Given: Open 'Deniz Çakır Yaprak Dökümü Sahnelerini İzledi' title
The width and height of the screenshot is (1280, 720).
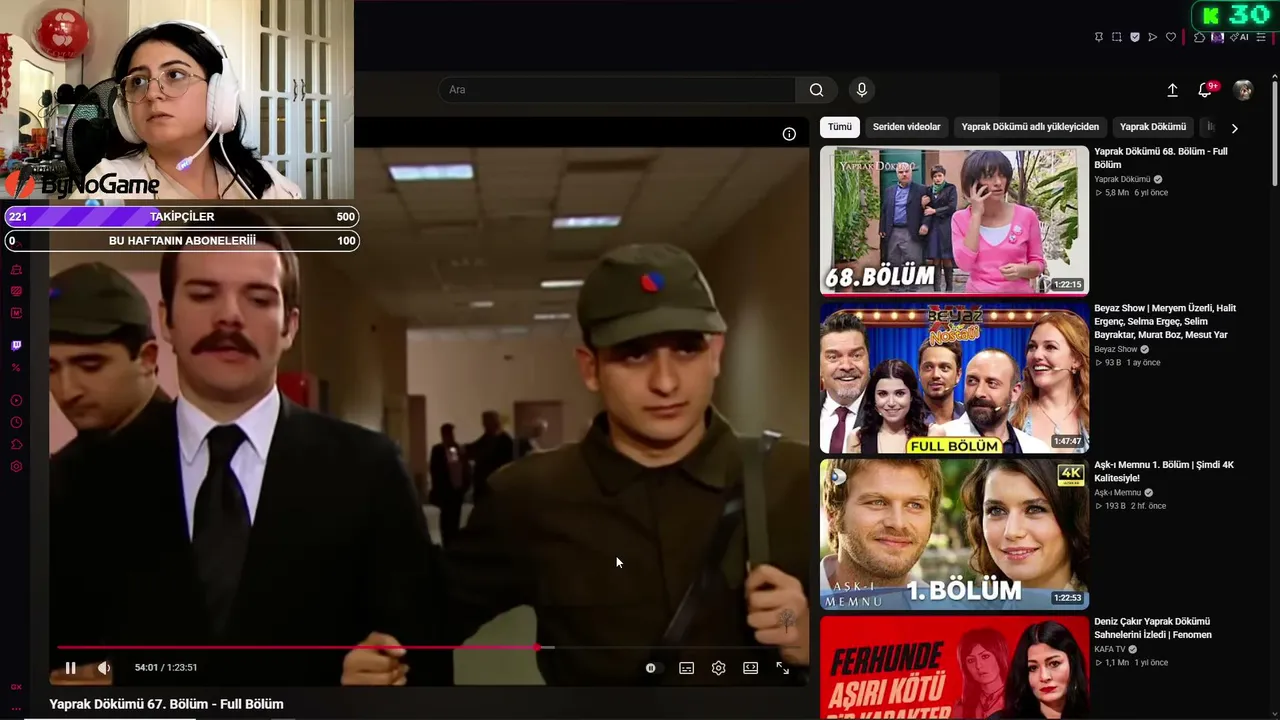Looking at the screenshot, I should pos(1153,628).
